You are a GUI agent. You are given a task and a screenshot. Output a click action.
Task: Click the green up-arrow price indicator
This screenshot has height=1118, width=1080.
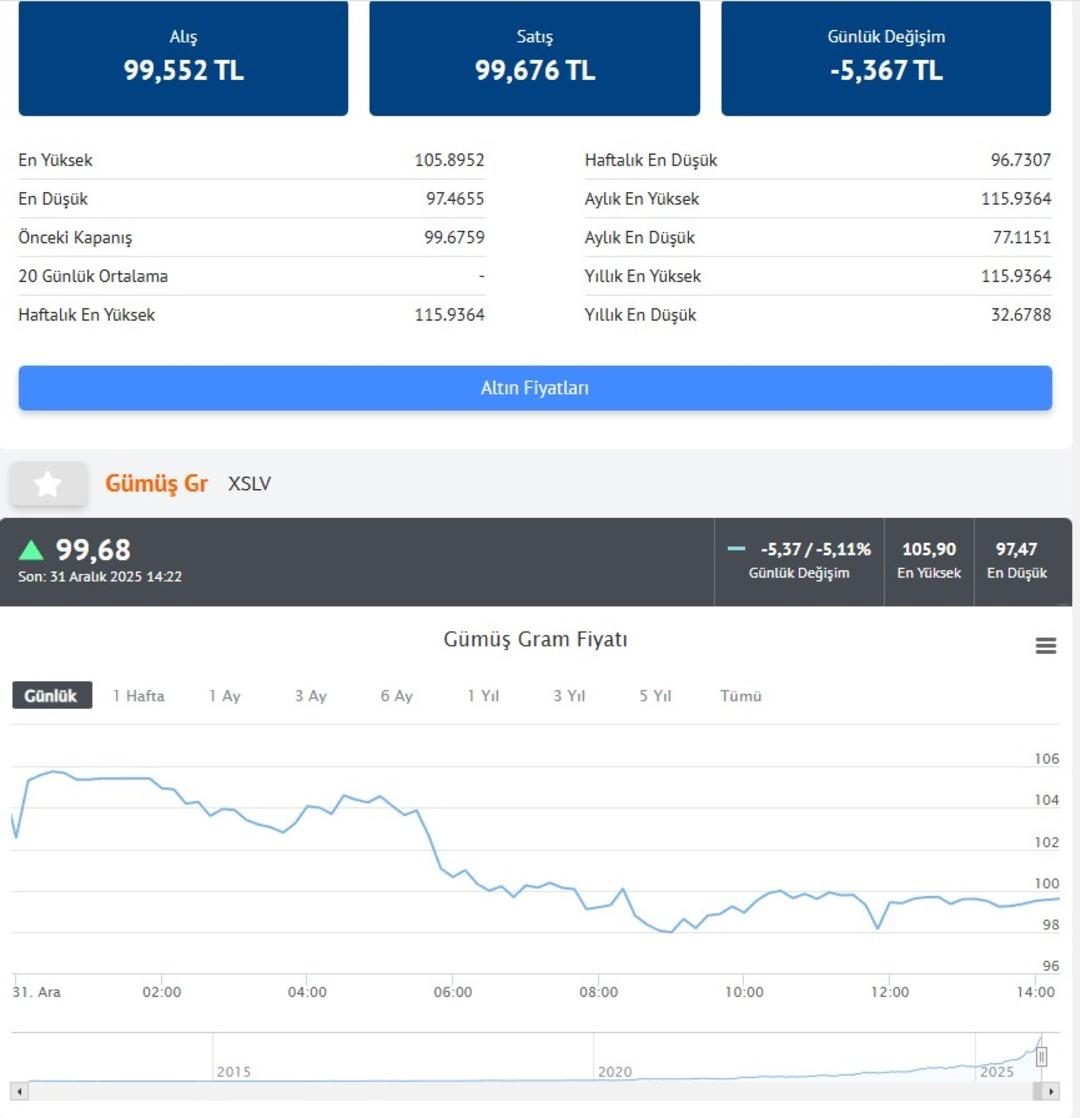tap(32, 550)
